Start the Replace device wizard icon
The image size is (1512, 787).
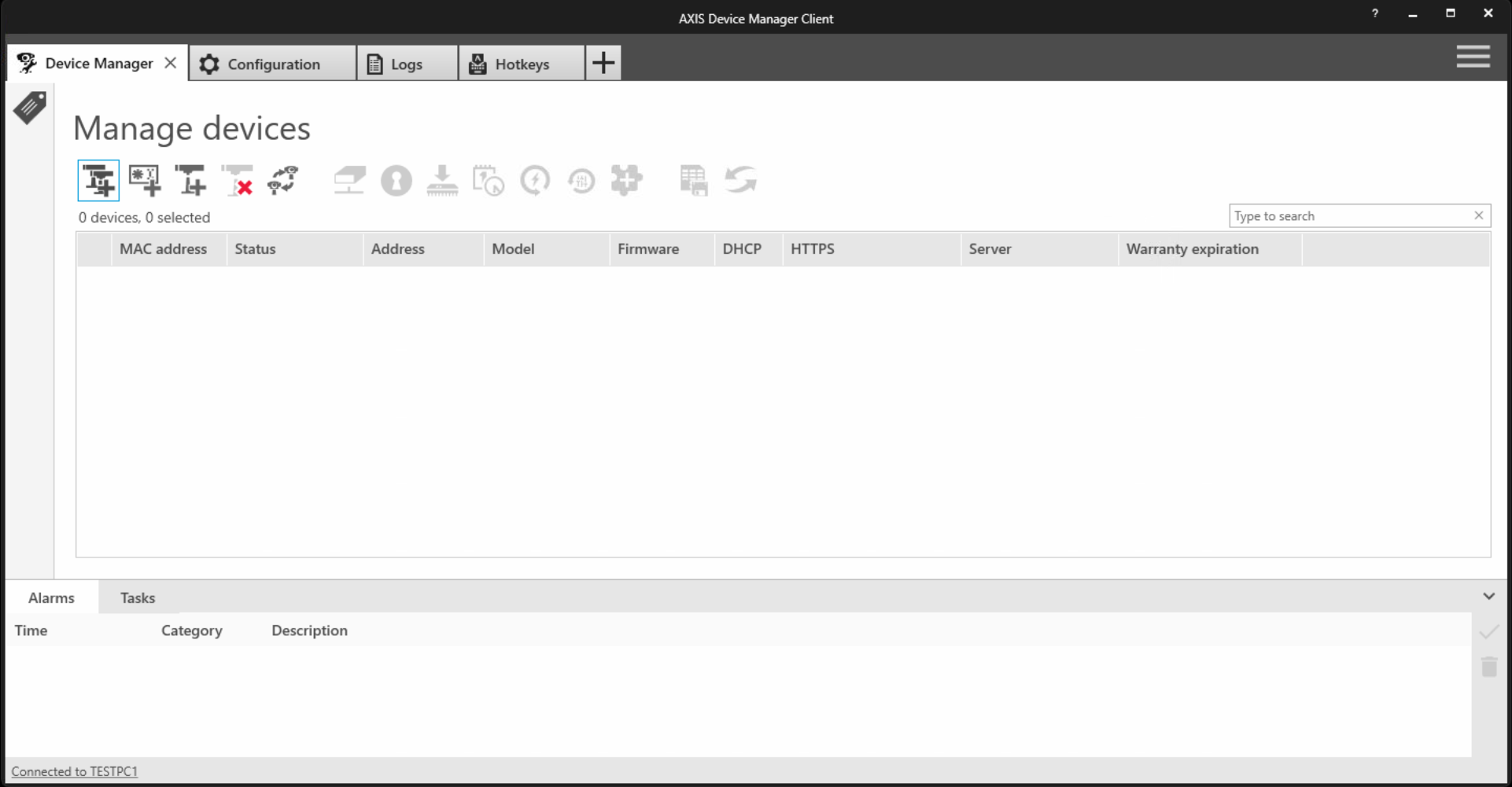pos(282,180)
